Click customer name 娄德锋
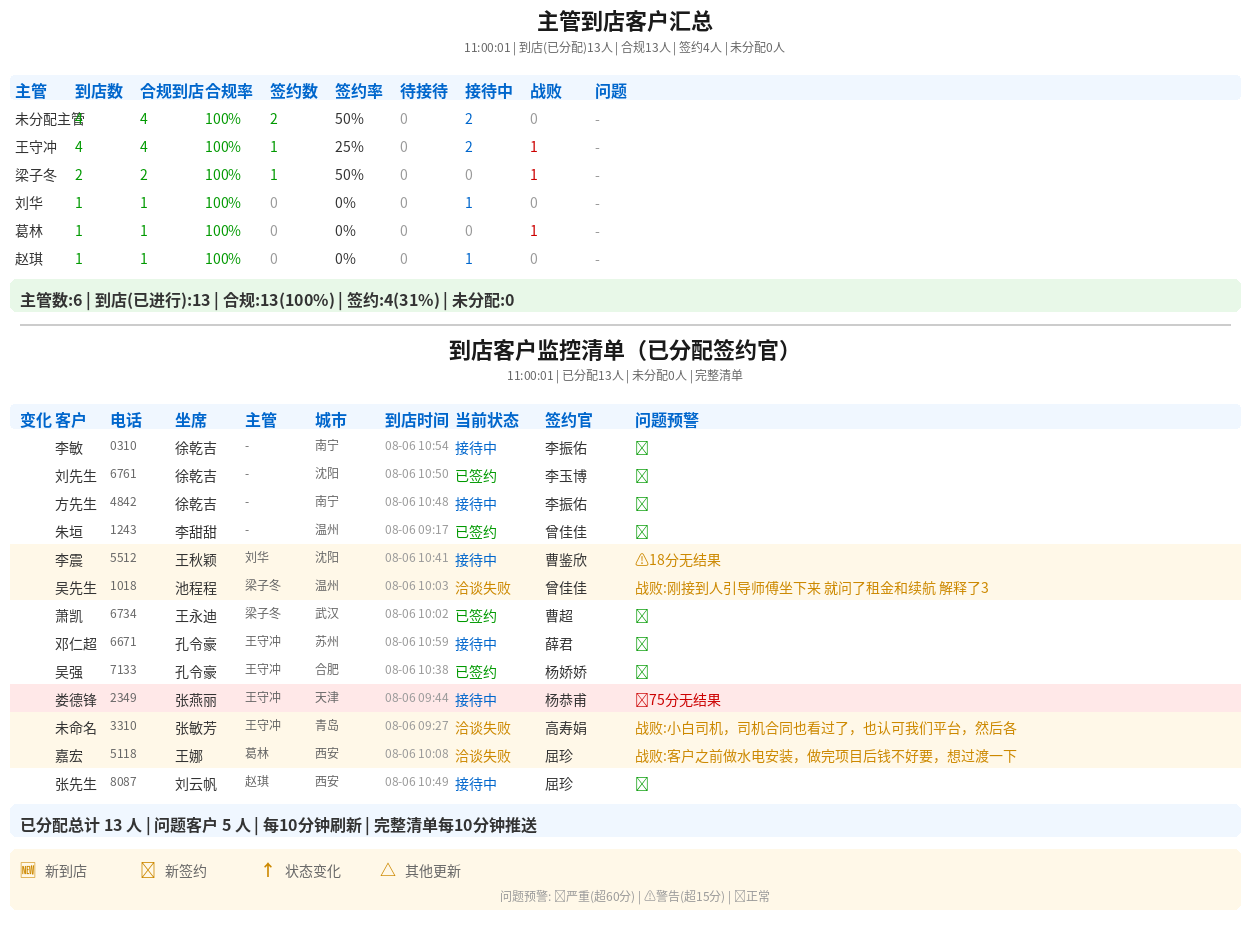1250x952 pixels. tap(76, 700)
